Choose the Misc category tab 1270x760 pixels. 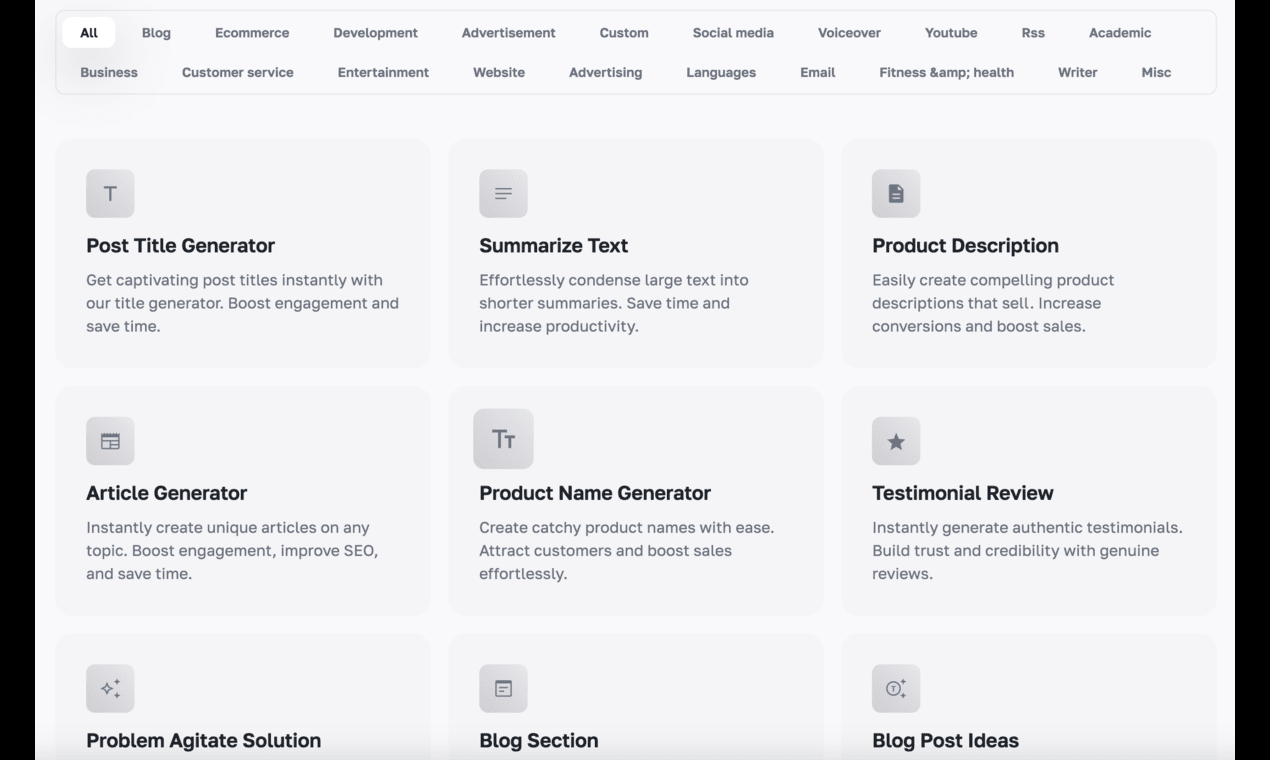1156,72
